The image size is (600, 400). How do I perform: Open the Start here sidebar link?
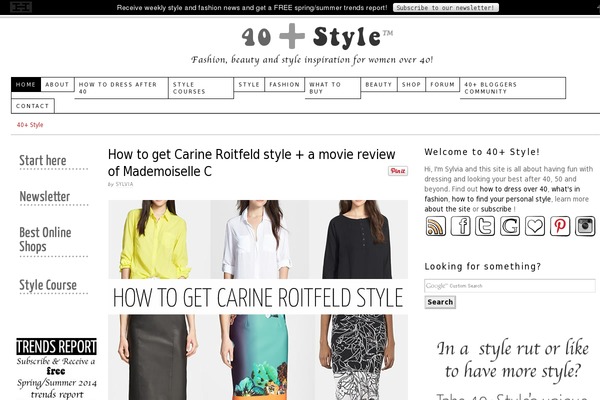[x=43, y=160]
